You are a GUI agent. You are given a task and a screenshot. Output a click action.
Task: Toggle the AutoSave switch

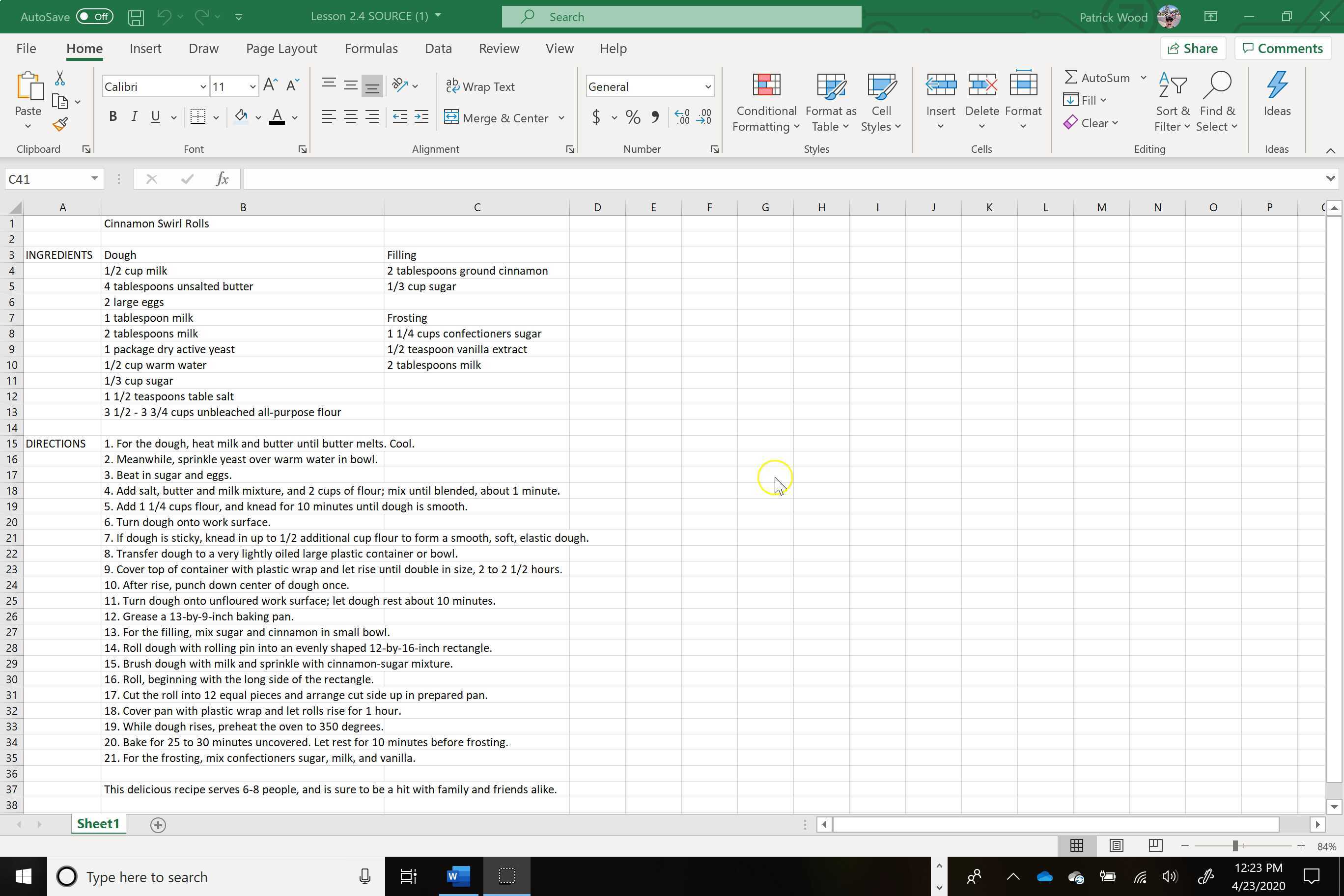95,17
